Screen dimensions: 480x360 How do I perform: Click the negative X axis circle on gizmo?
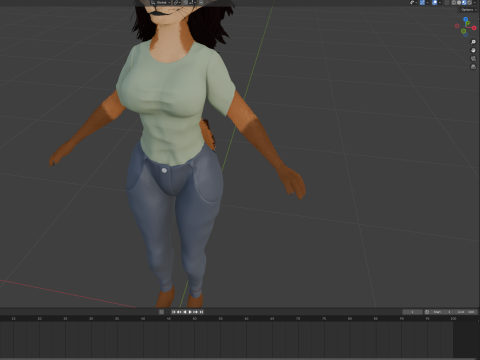pos(457,26)
